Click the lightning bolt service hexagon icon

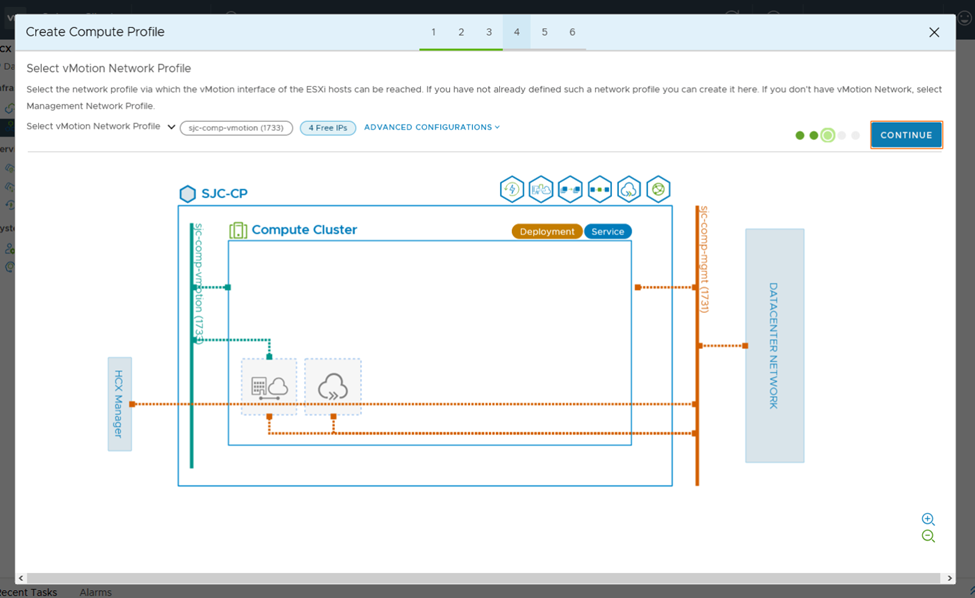(x=512, y=189)
